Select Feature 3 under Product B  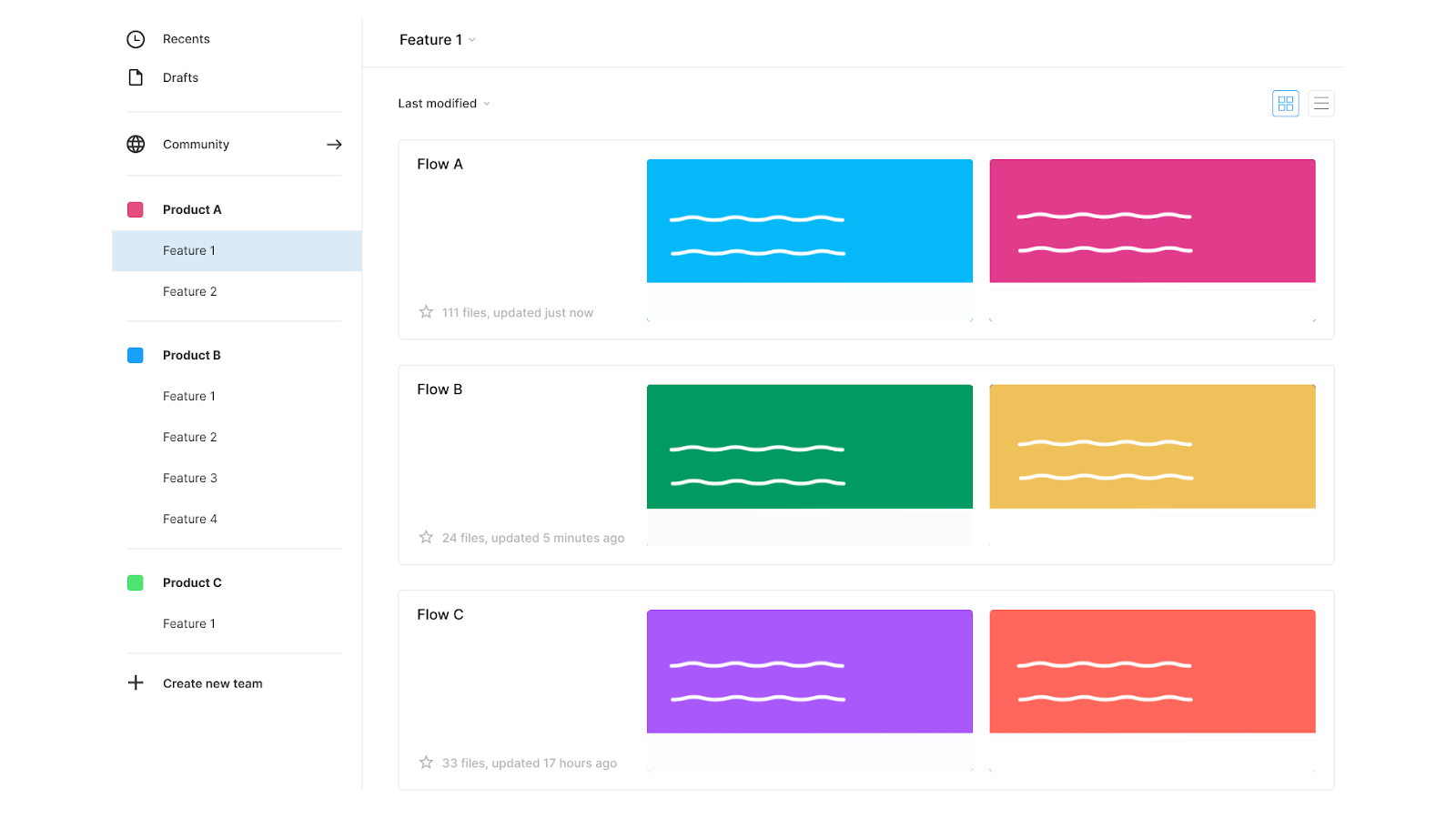[x=190, y=478]
